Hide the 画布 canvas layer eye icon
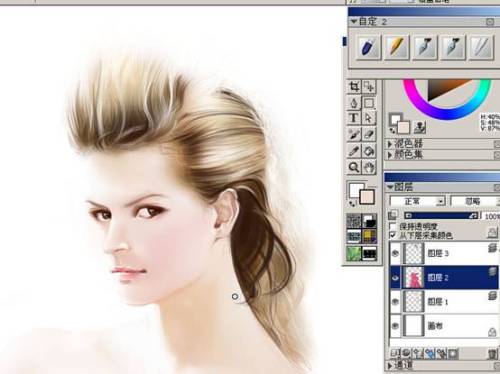The height and width of the screenshot is (374, 500). [395, 326]
